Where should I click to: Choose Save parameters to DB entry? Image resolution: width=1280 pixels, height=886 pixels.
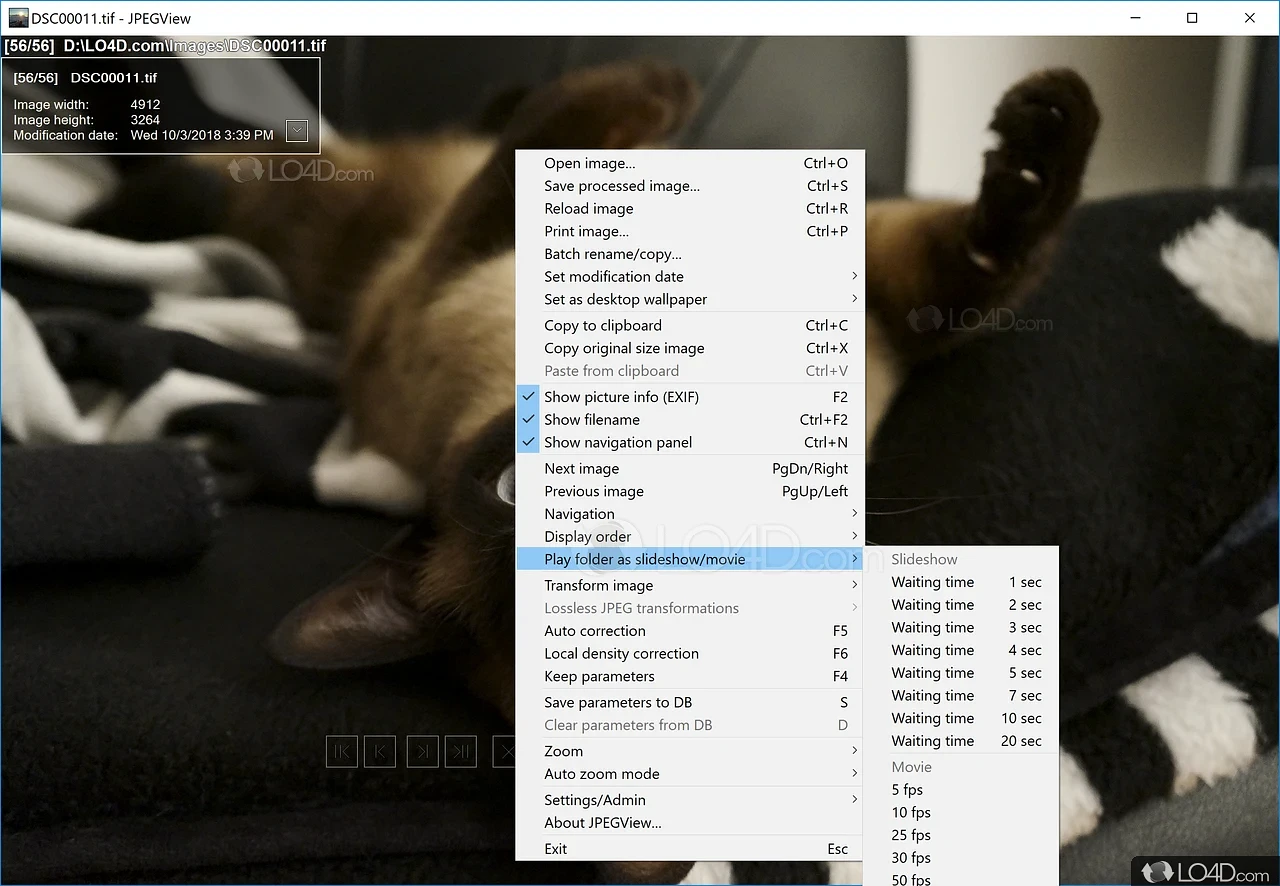pos(690,702)
